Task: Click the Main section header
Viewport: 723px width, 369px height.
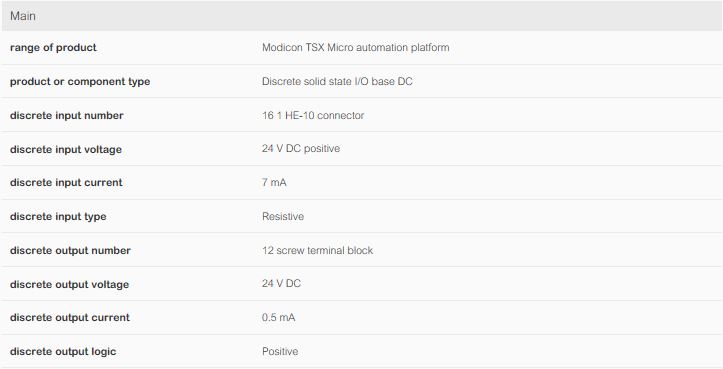Action: point(362,16)
